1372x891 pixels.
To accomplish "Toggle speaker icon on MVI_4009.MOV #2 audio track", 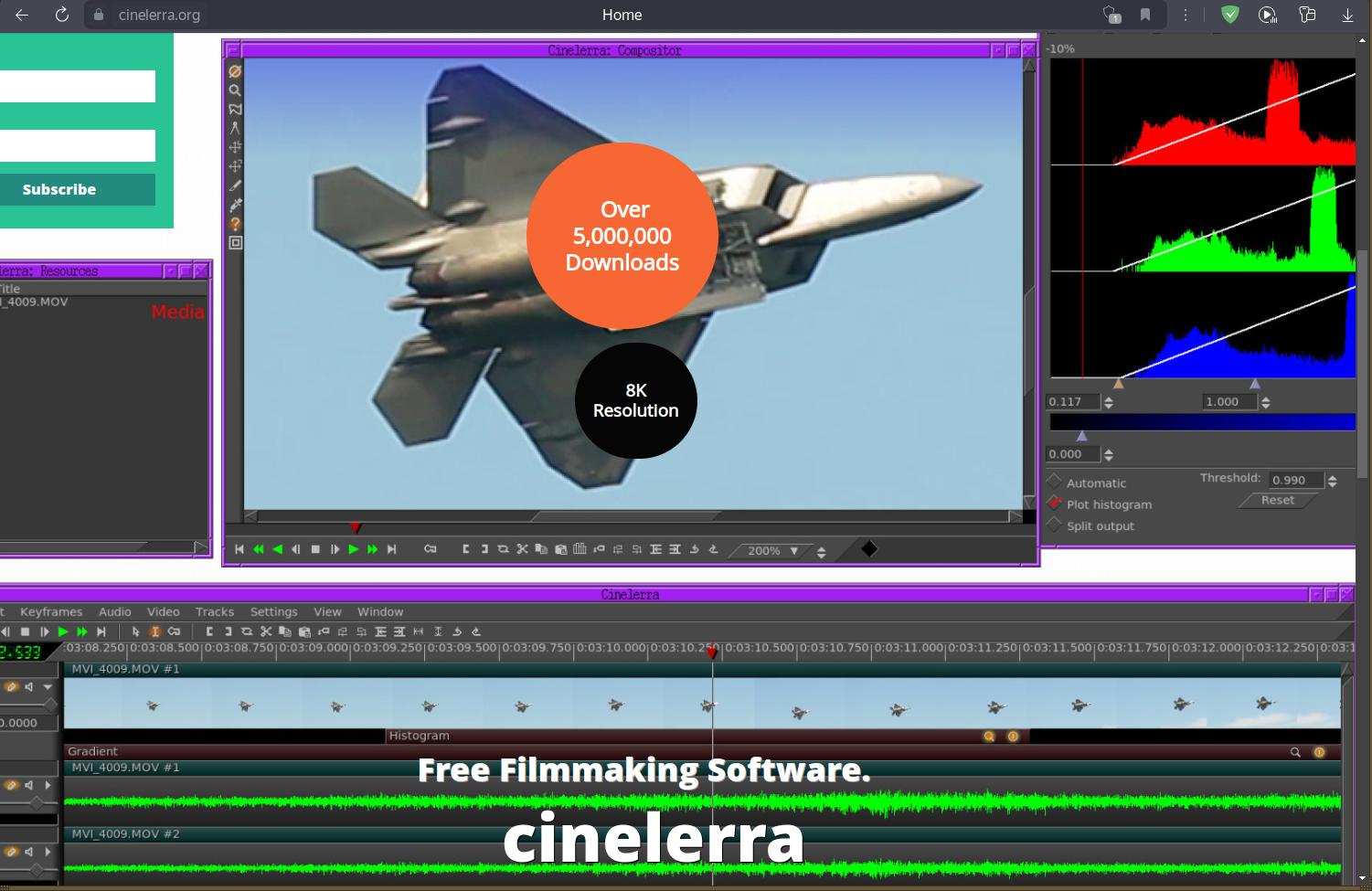I will tap(29, 852).
